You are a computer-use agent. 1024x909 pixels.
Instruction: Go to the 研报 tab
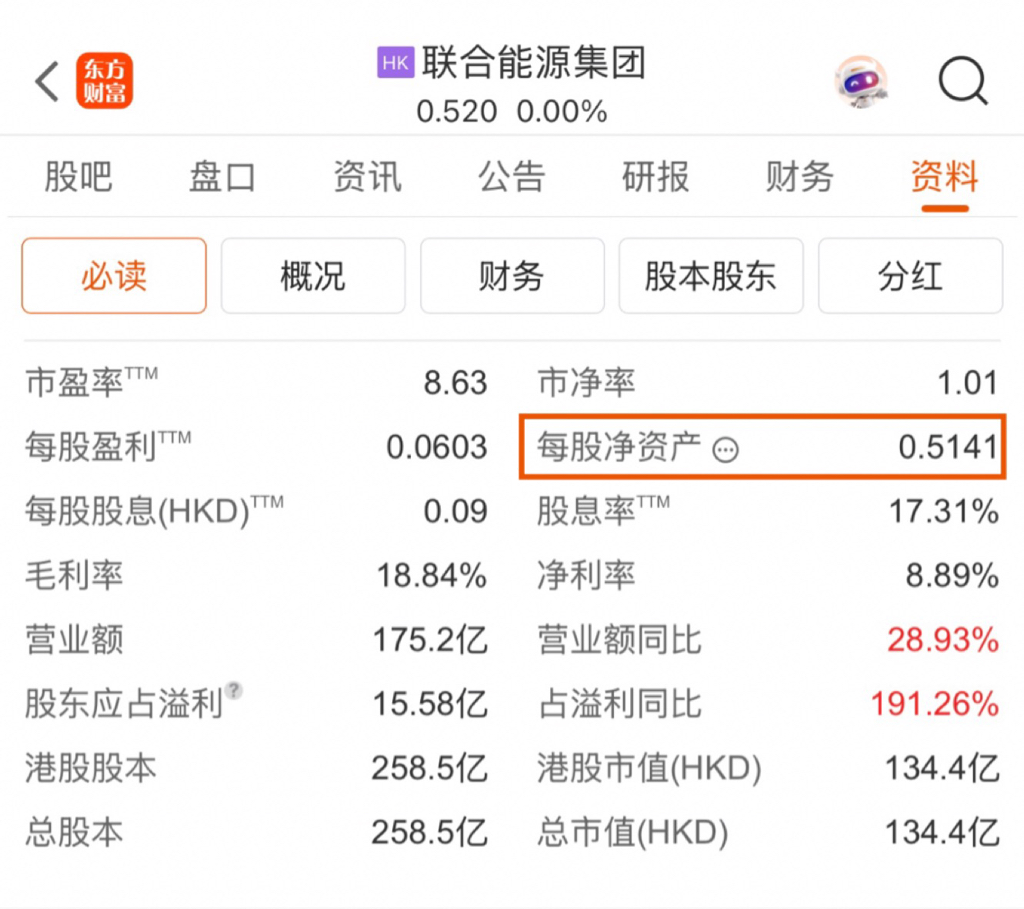pos(656,177)
